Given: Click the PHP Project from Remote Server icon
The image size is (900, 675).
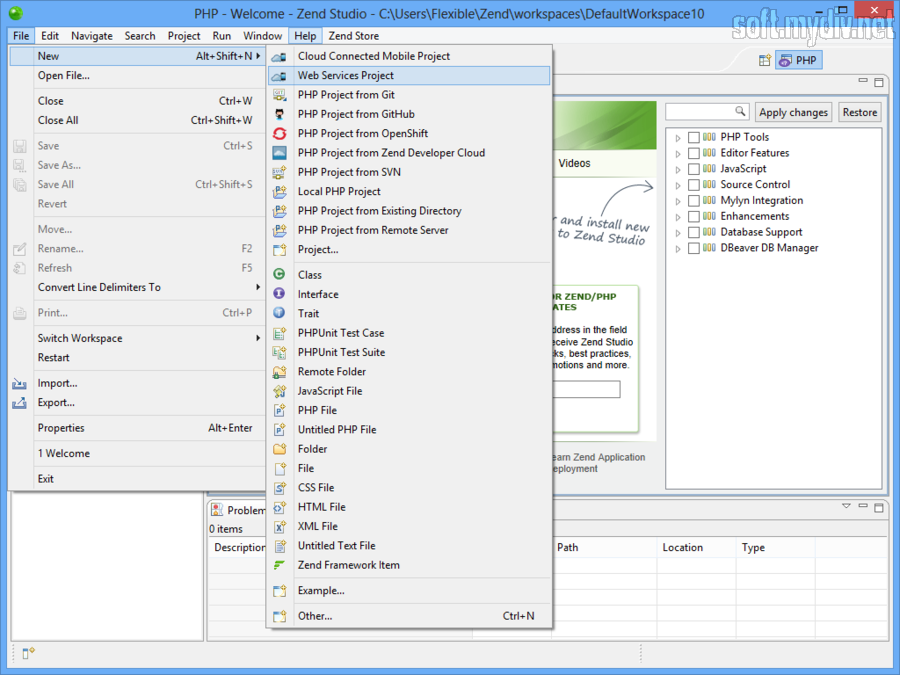Looking at the screenshot, I should click(279, 230).
